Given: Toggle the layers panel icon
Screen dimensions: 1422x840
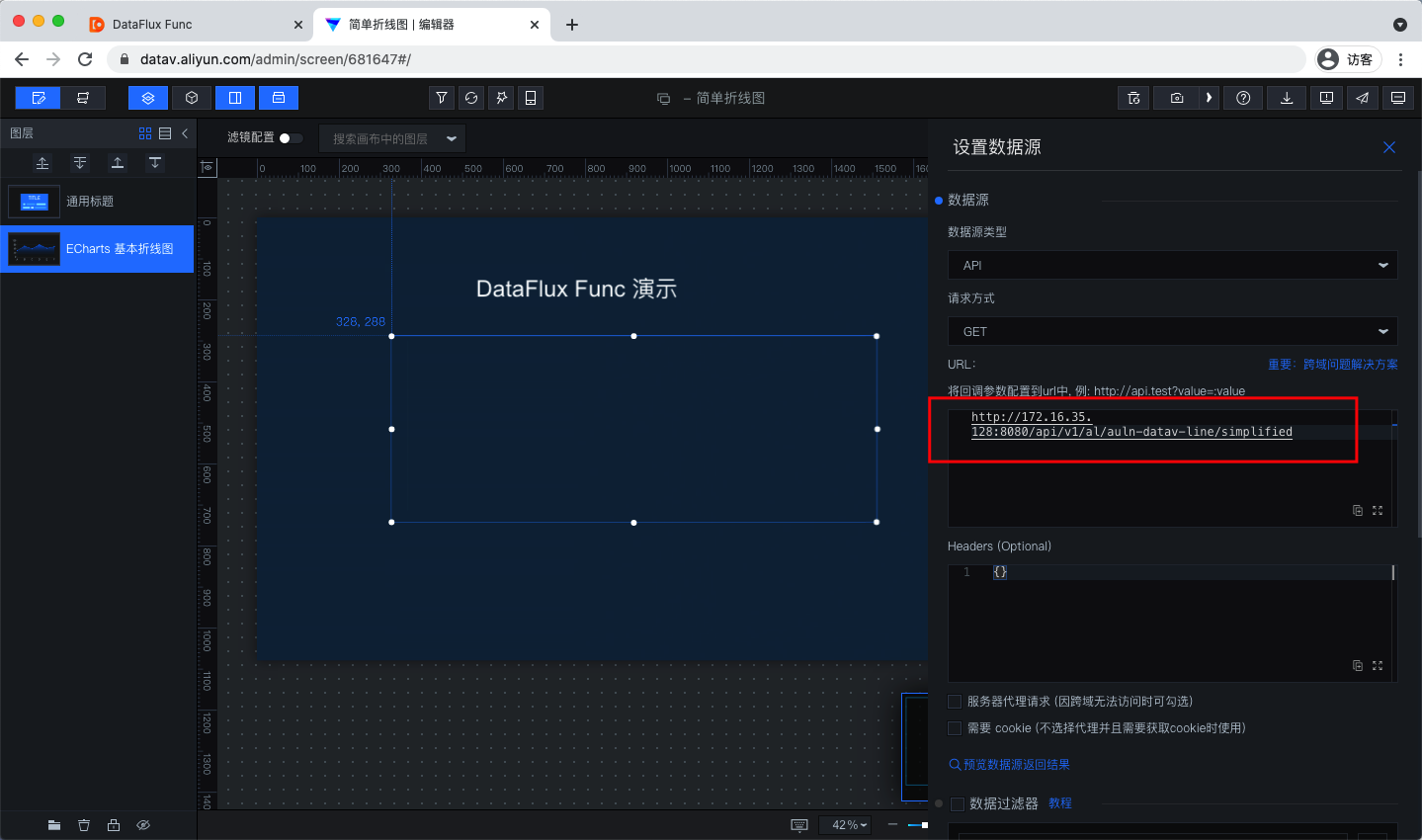Looking at the screenshot, I should pos(148,98).
